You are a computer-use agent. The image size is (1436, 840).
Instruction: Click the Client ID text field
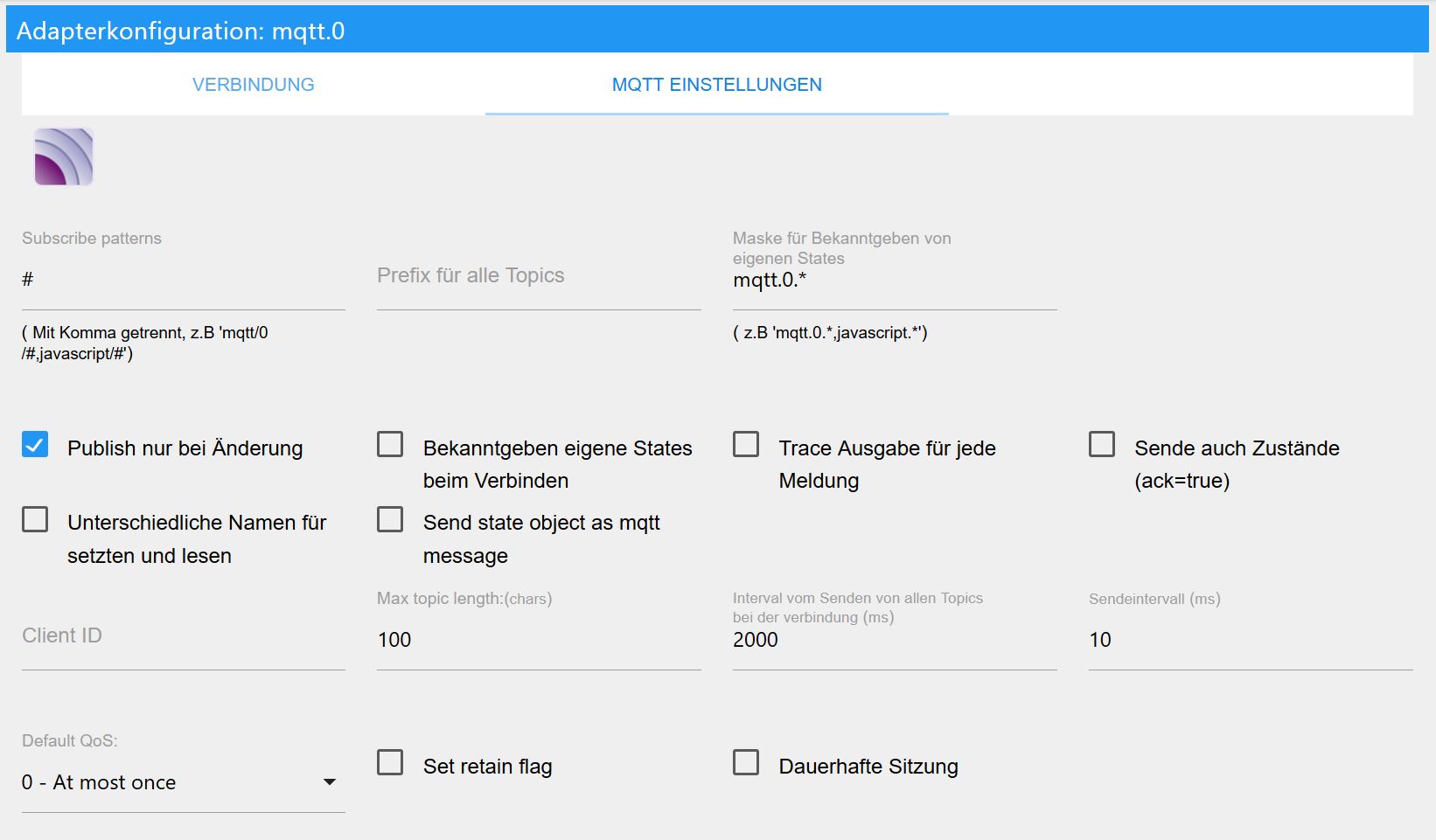pyautogui.click(x=183, y=637)
